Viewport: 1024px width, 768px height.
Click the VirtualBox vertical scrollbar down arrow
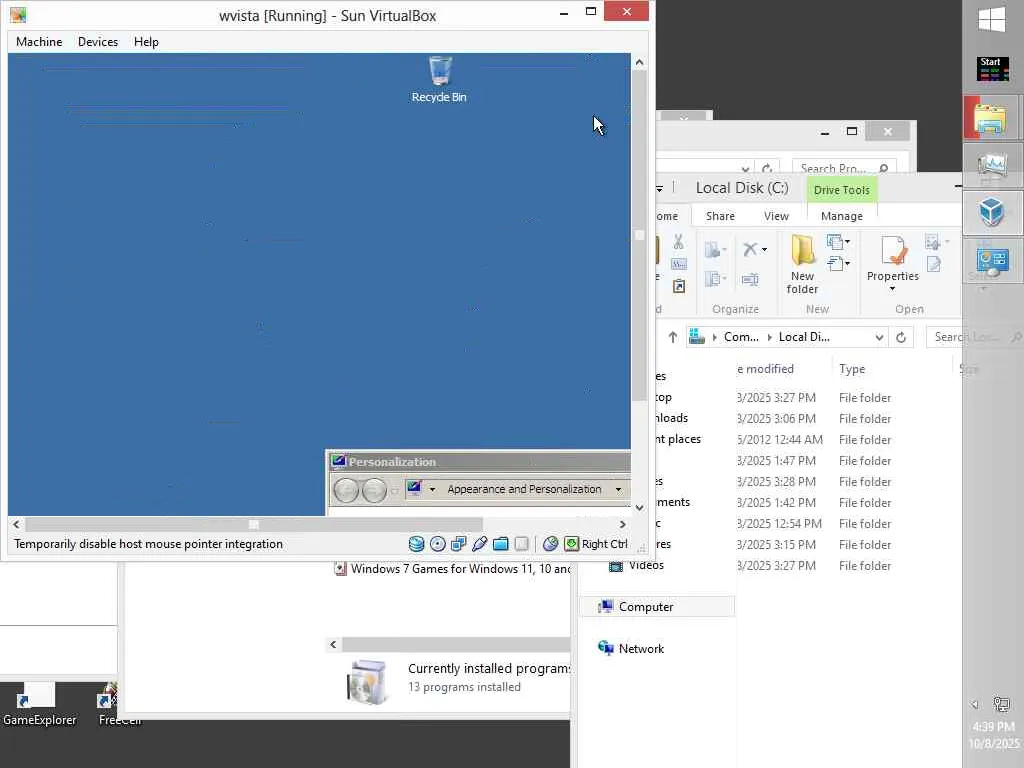click(x=639, y=507)
